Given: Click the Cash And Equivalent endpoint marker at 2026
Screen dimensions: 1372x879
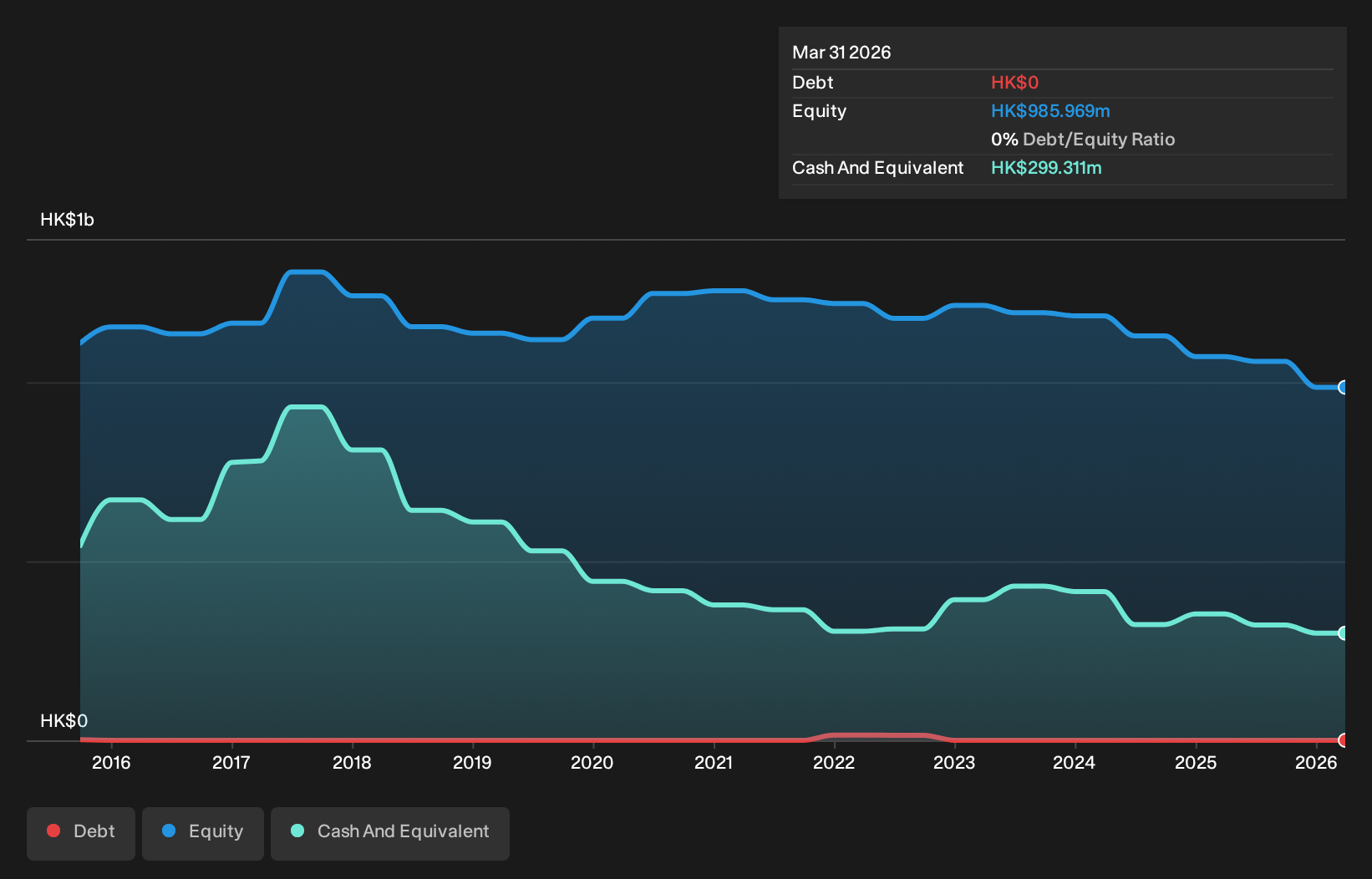Looking at the screenshot, I should (x=1344, y=633).
